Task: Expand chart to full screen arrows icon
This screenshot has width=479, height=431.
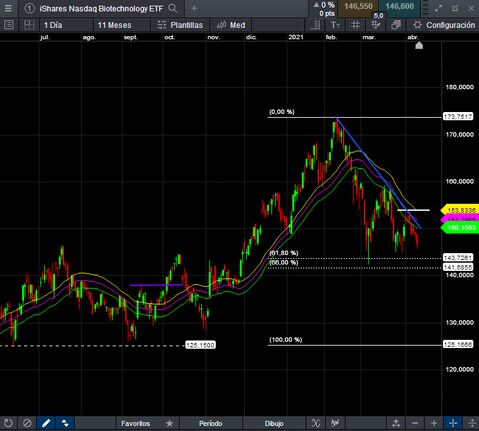Action: (x=439, y=8)
